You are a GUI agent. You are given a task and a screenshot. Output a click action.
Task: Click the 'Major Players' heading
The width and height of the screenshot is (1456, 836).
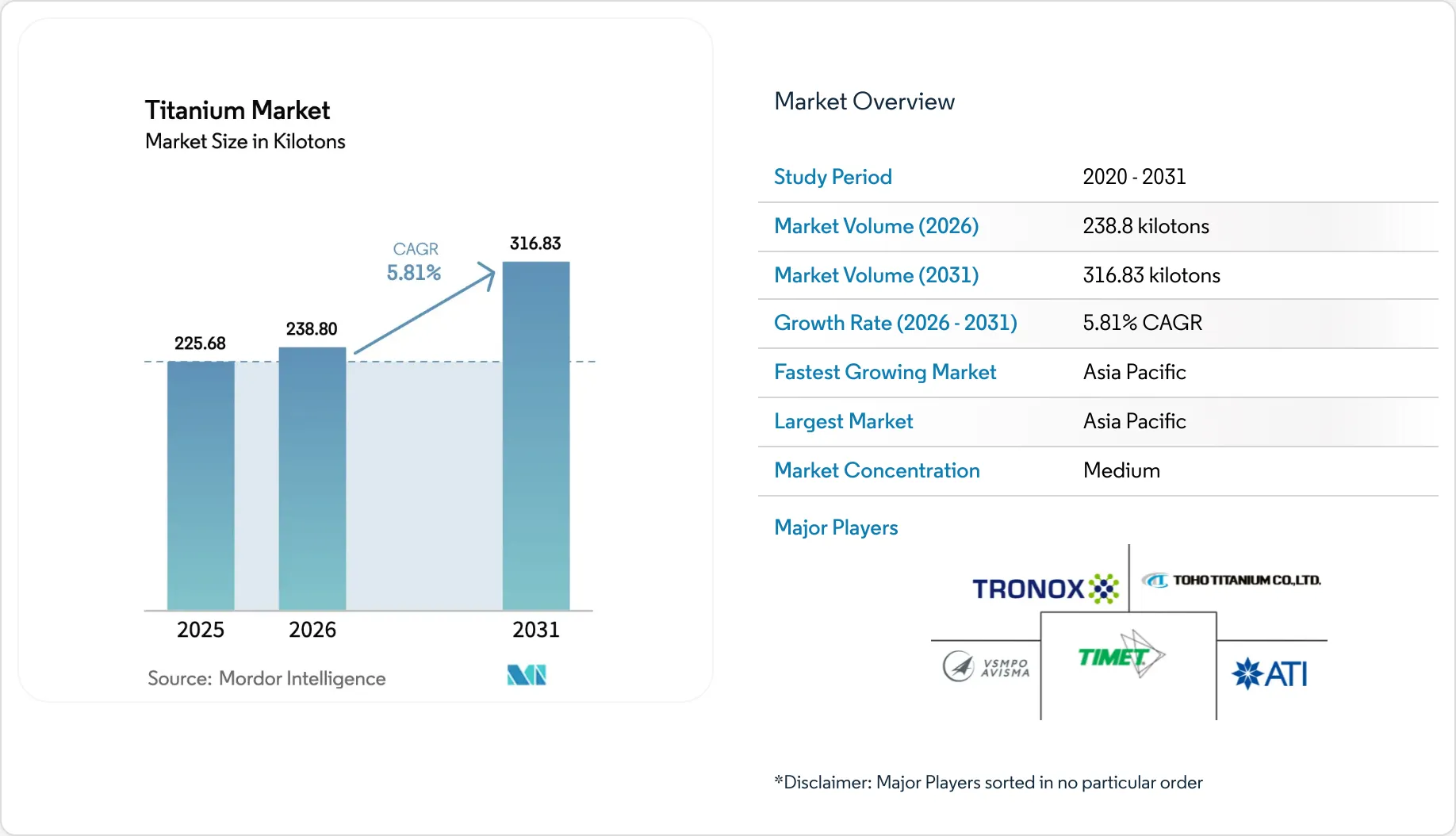click(836, 527)
